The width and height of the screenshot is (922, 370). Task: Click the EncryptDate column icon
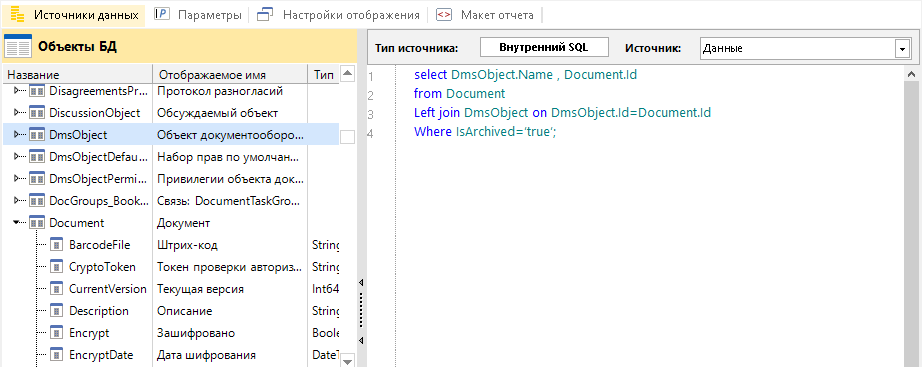pyautogui.click(x=56, y=355)
